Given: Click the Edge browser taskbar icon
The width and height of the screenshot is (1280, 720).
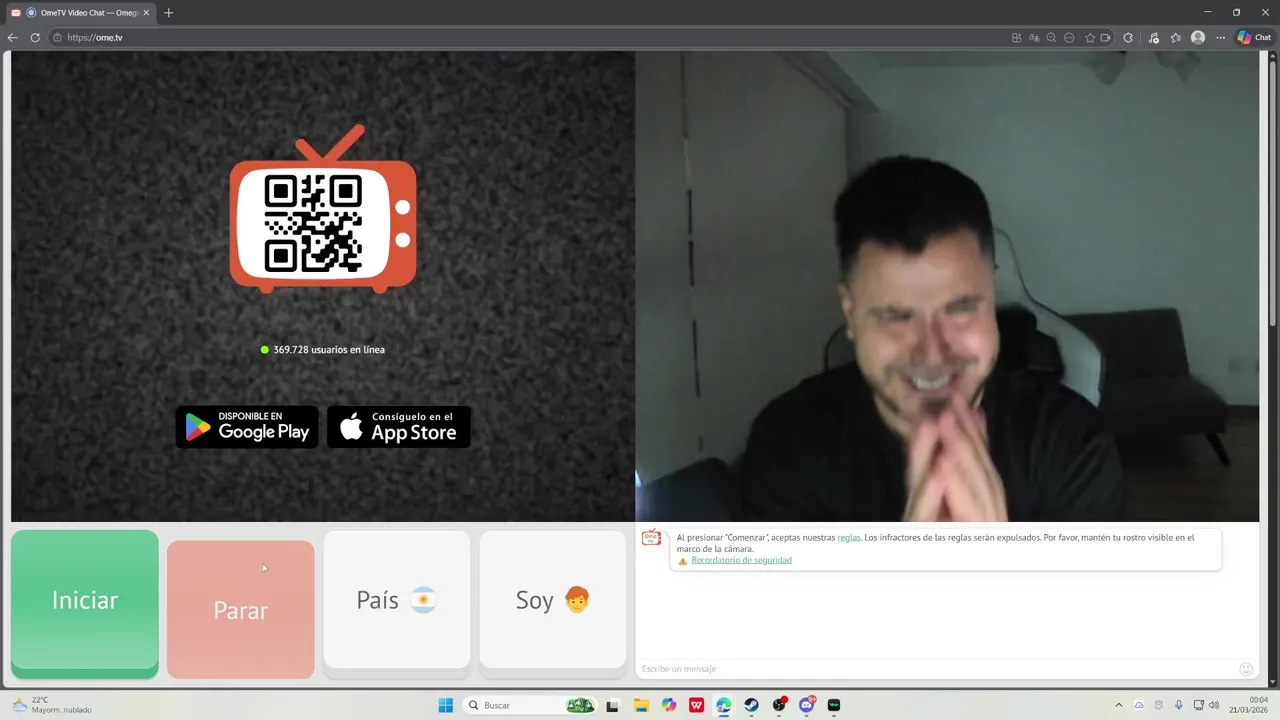Looking at the screenshot, I should tap(724, 705).
